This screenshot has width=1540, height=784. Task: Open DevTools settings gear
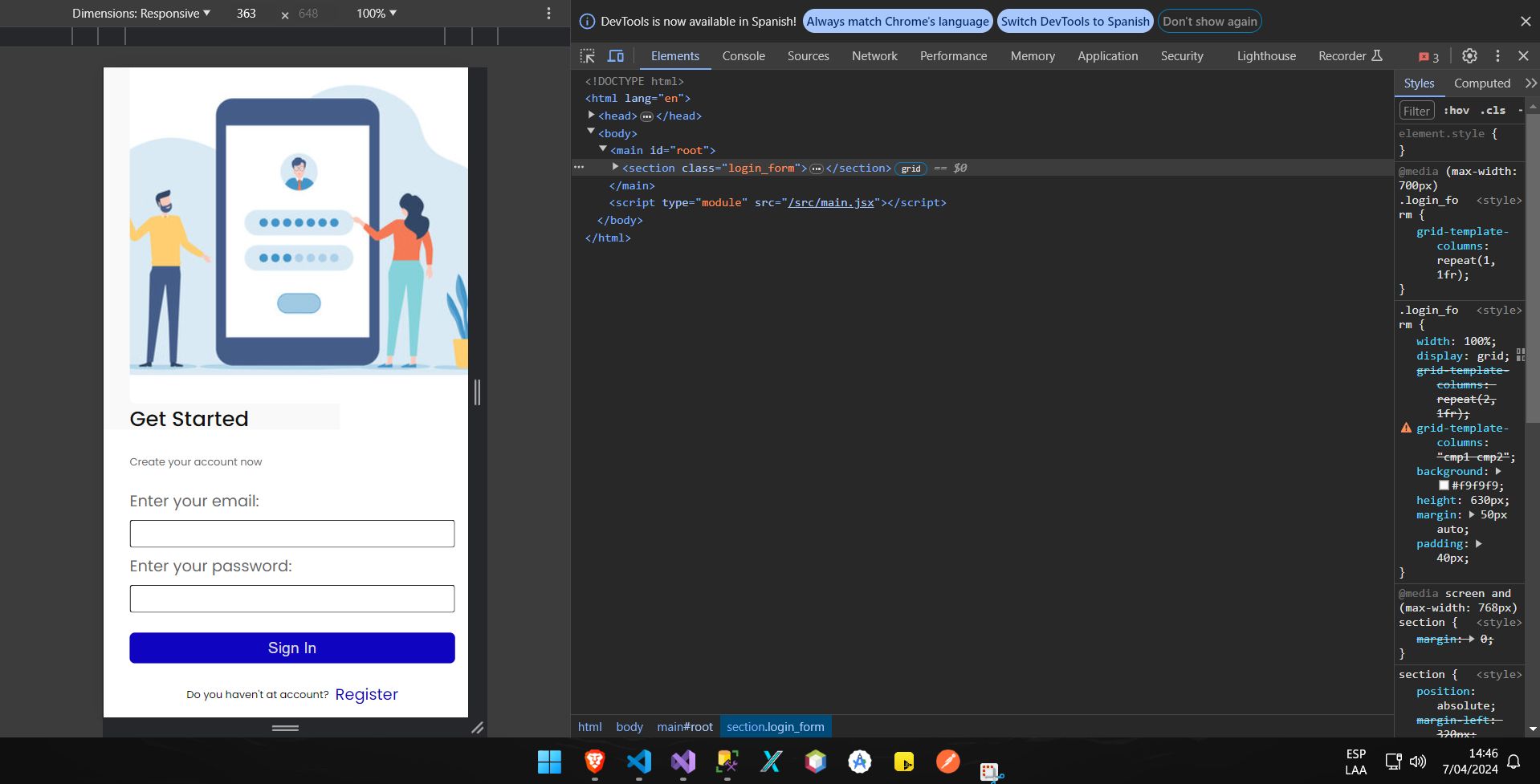(x=1469, y=56)
